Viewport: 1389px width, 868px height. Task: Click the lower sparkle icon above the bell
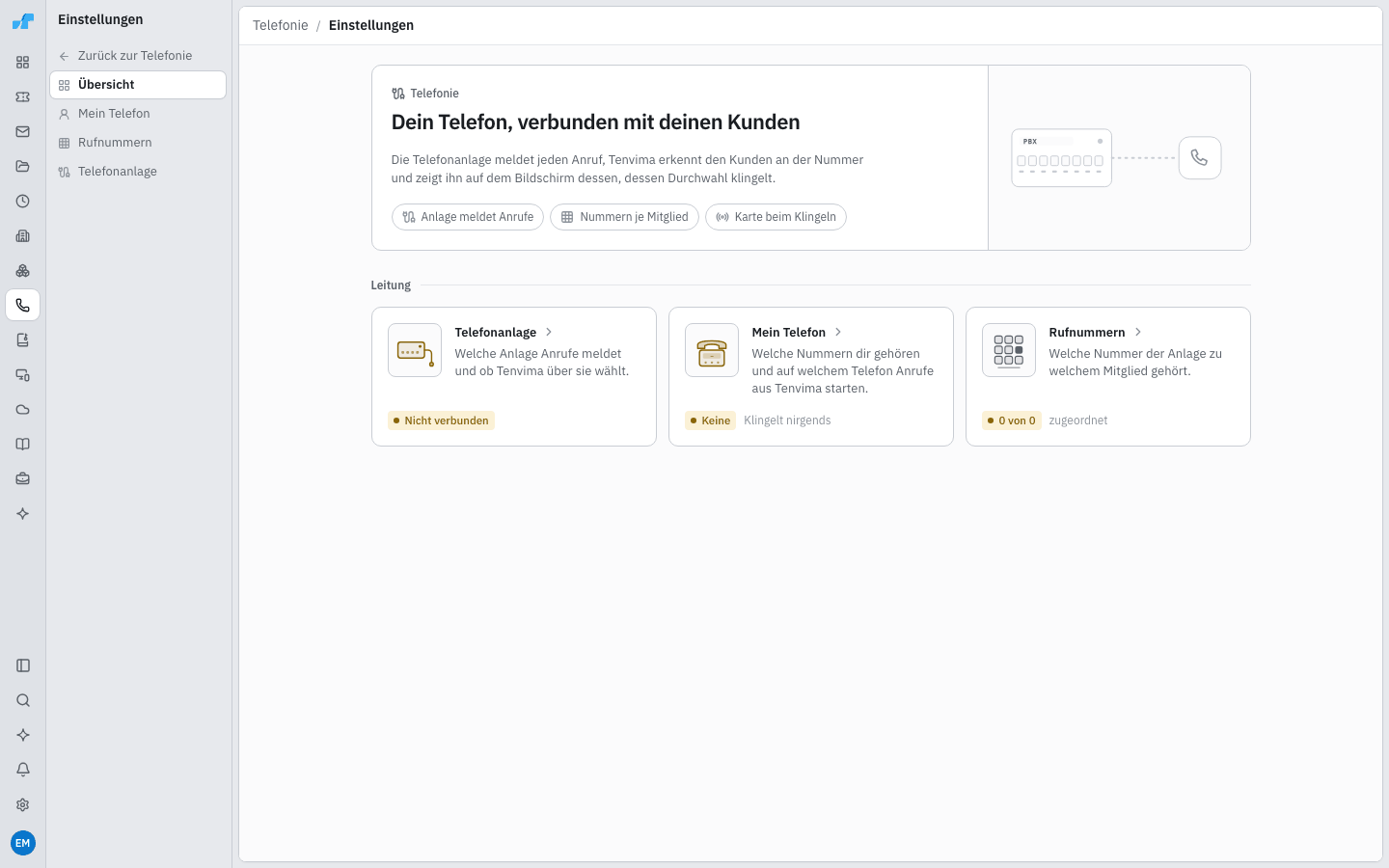[x=23, y=735]
